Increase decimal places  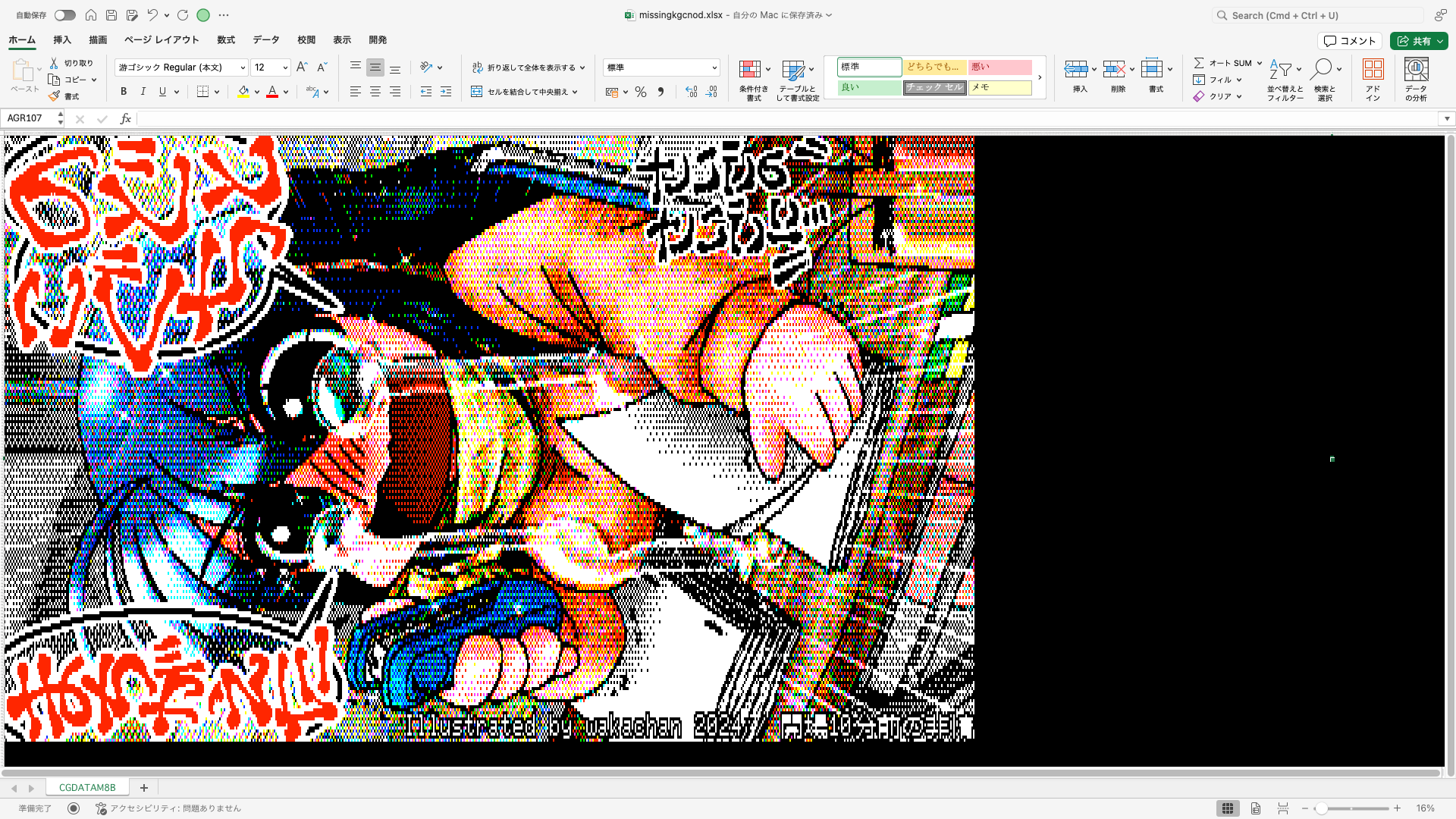pos(691,92)
